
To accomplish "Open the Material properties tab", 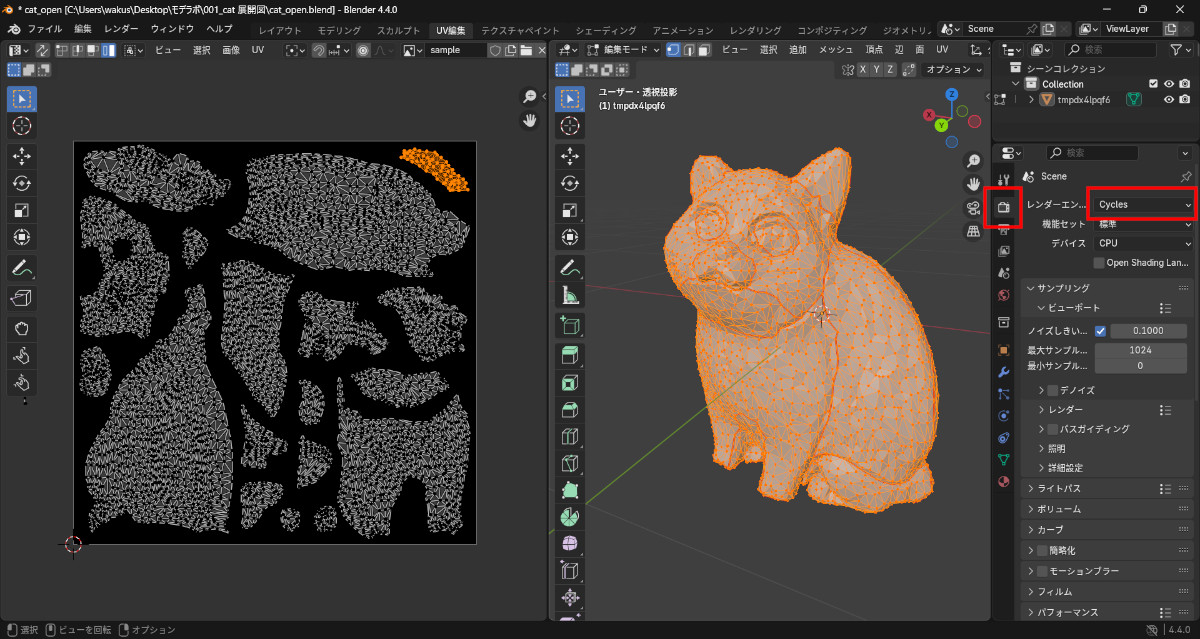I will 1004,481.
